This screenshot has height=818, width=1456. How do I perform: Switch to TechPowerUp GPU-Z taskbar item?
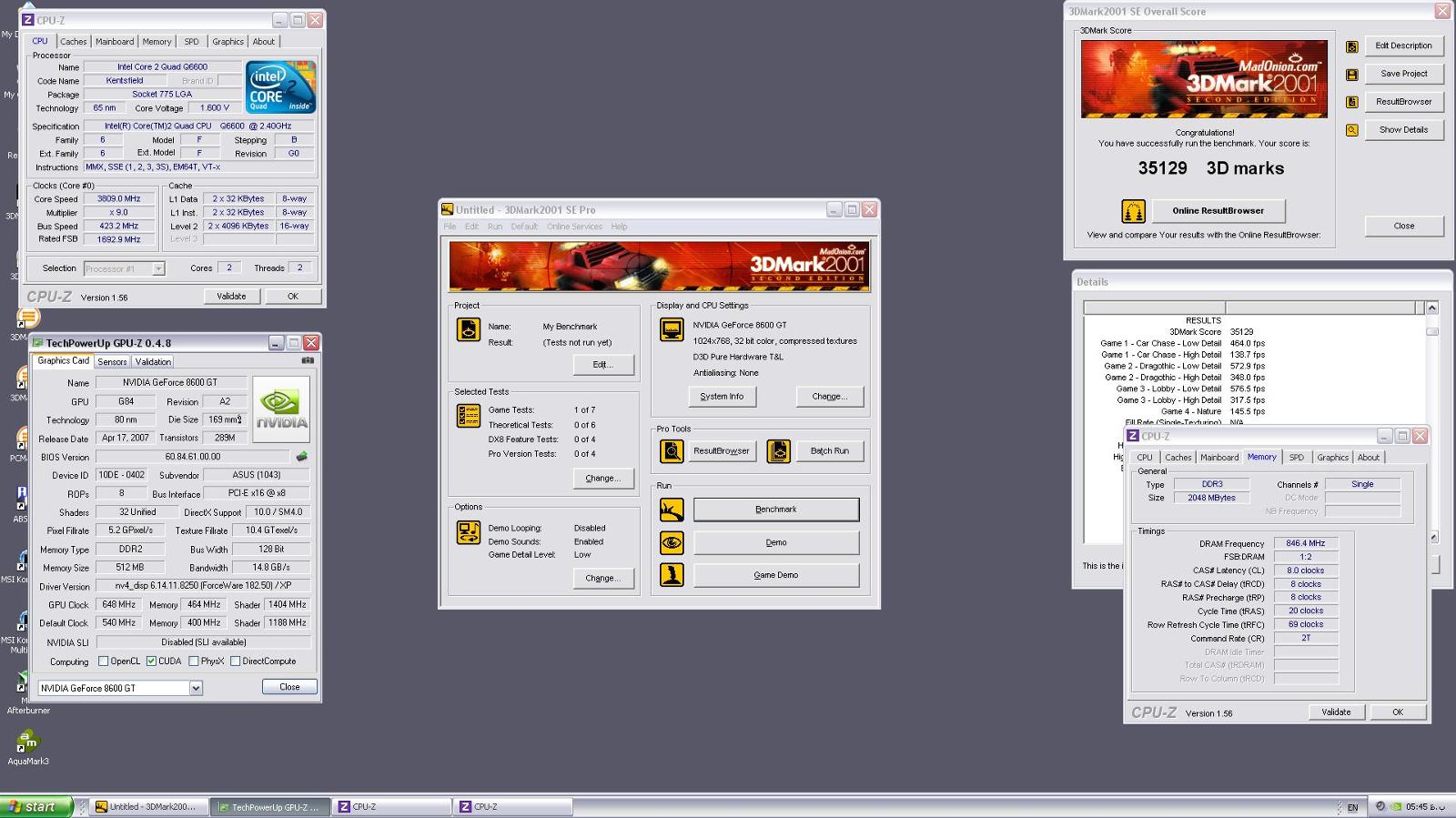tap(268, 807)
